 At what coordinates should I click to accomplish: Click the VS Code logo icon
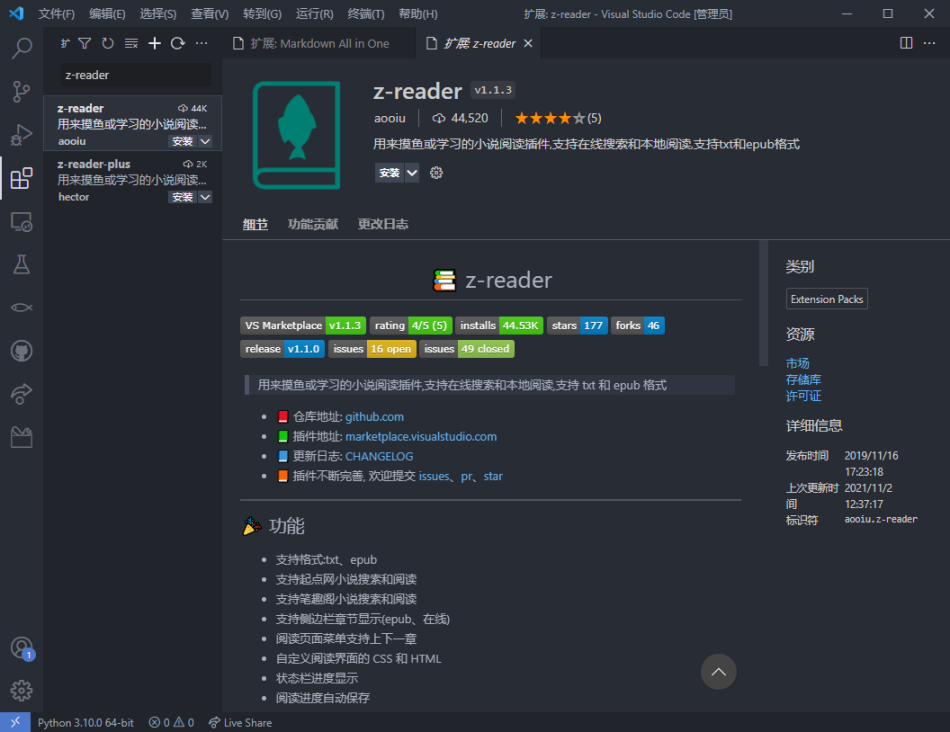(16, 13)
